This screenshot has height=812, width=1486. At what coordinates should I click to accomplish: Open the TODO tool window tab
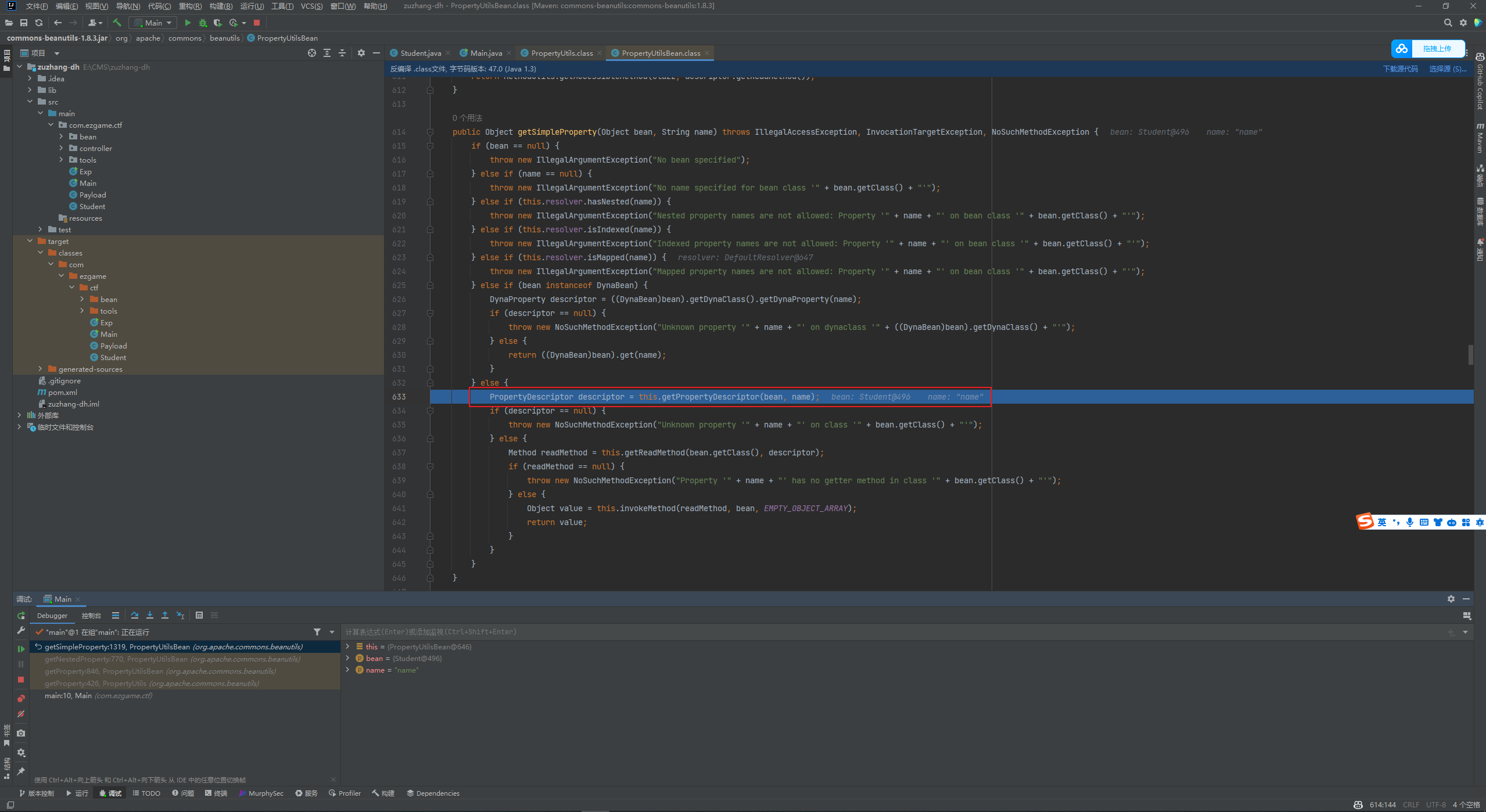click(146, 793)
